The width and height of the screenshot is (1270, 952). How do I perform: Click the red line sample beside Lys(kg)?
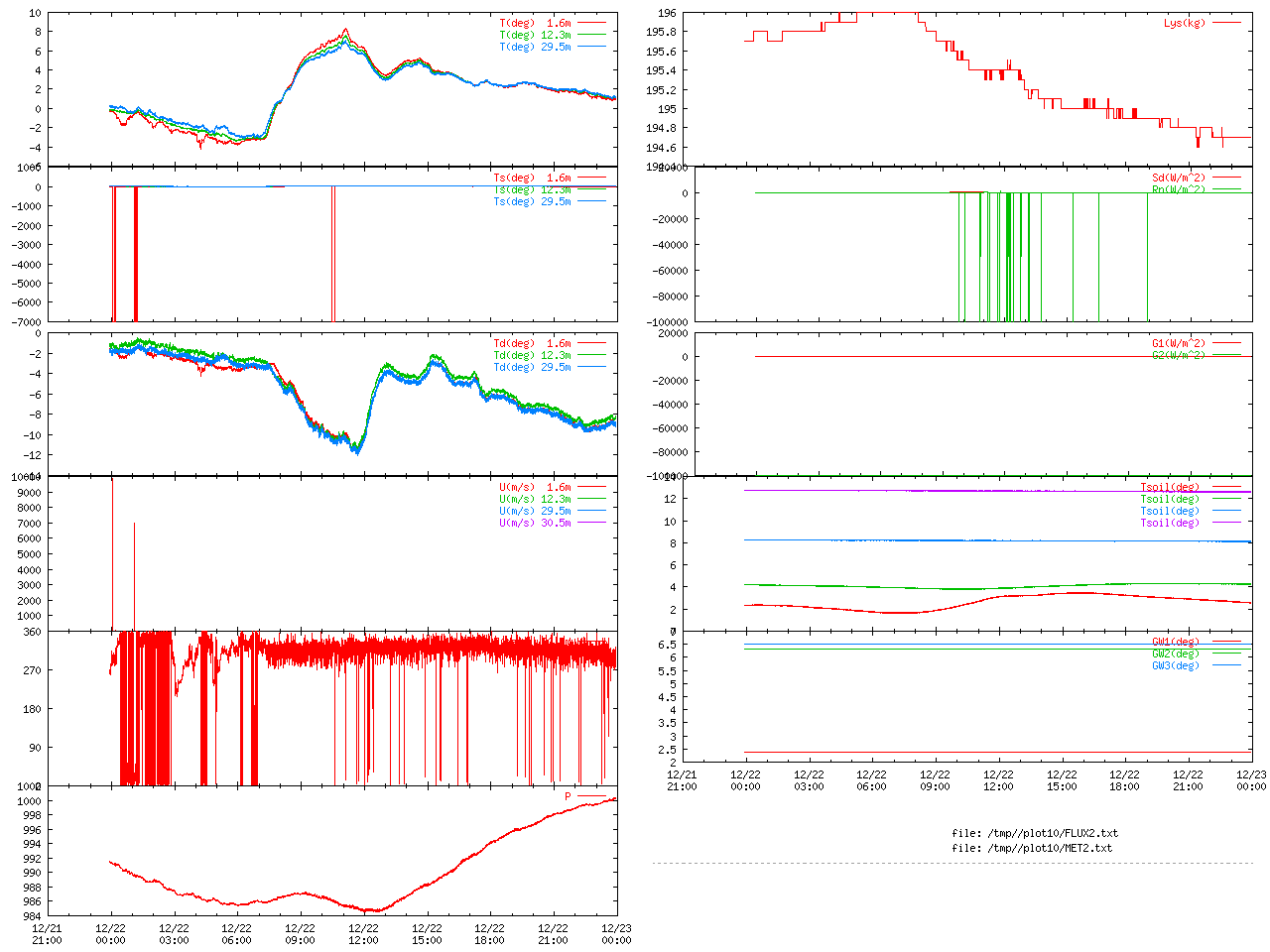pyautogui.click(x=1225, y=23)
